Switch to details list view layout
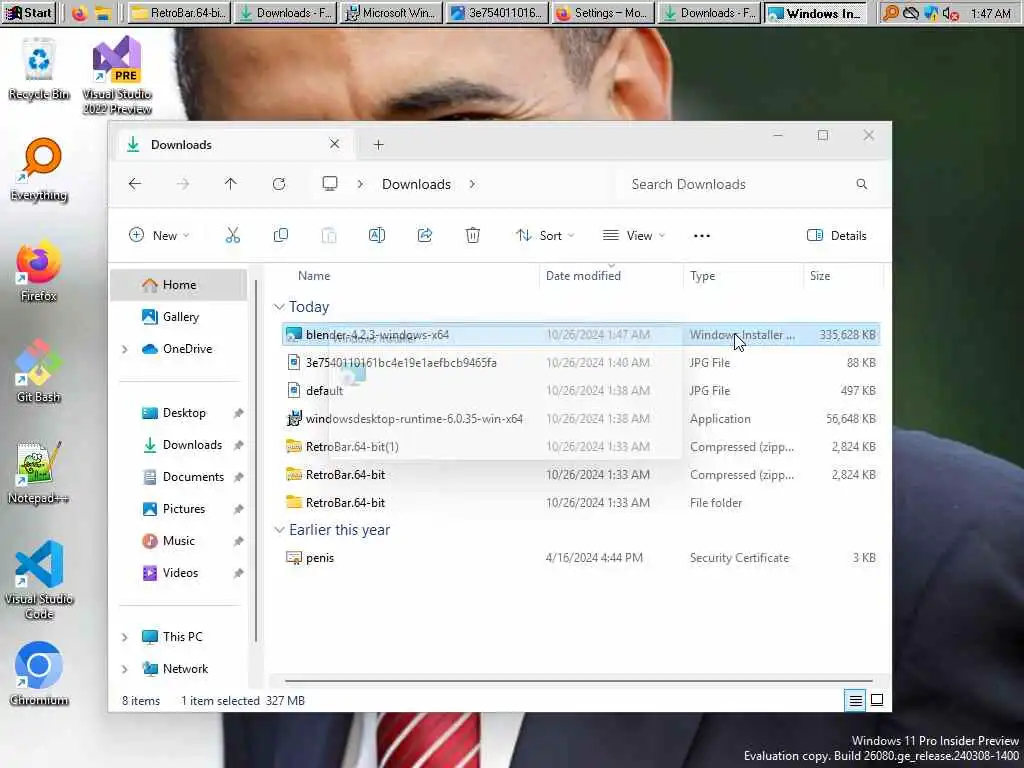The width and height of the screenshot is (1024, 768). pyautogui.click(x=855, y=700)
